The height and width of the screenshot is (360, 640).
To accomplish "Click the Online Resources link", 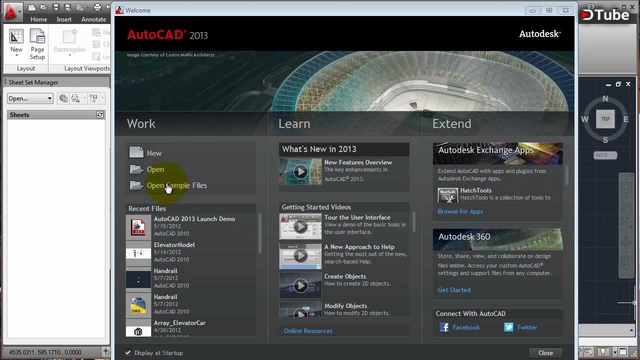I will 308,331.
